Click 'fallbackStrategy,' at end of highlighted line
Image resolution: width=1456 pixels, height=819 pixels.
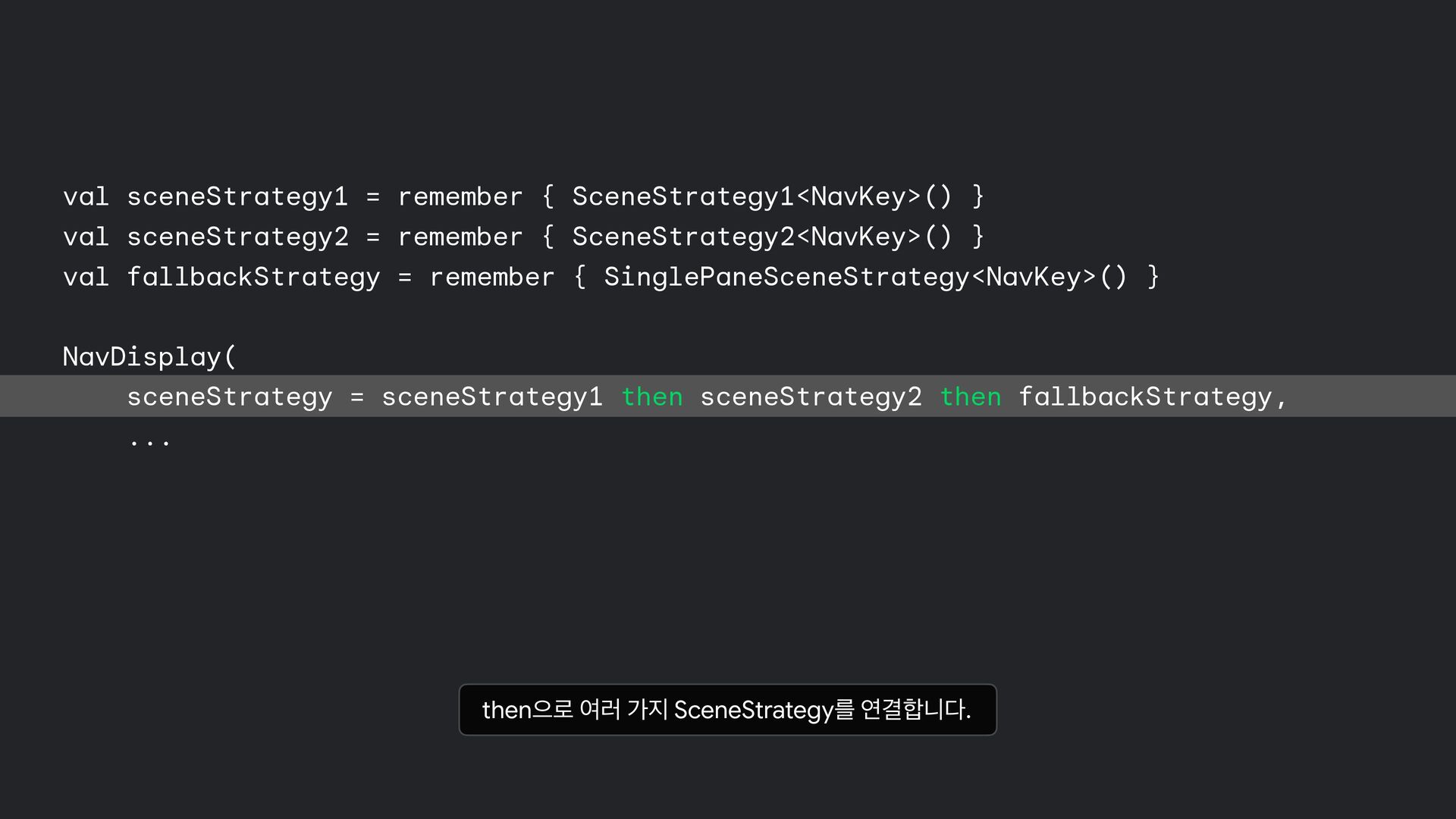point(1152,397)
